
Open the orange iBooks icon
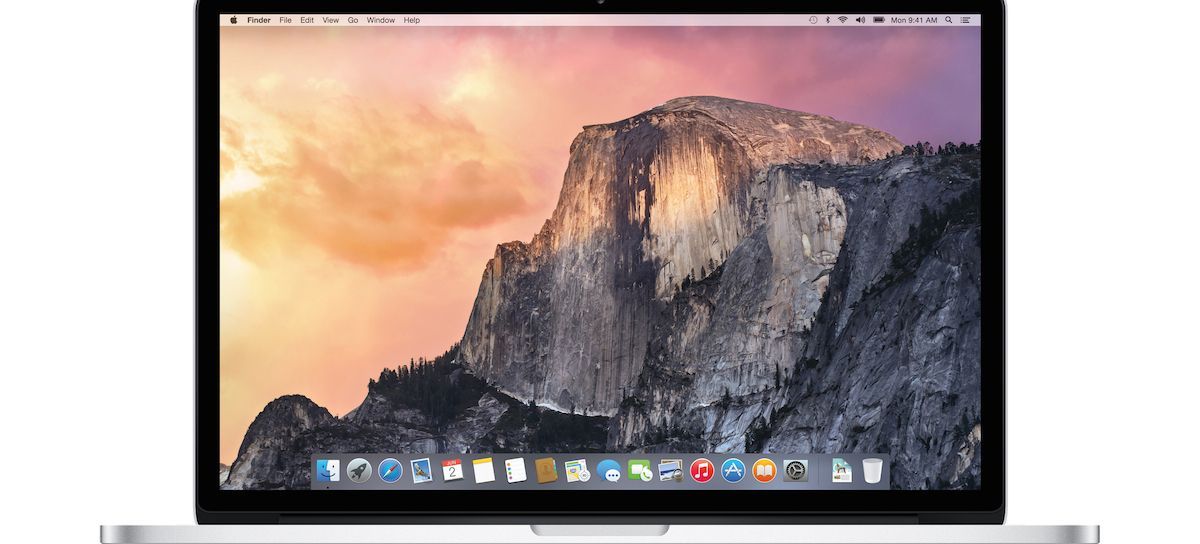[x=764, y=470]
